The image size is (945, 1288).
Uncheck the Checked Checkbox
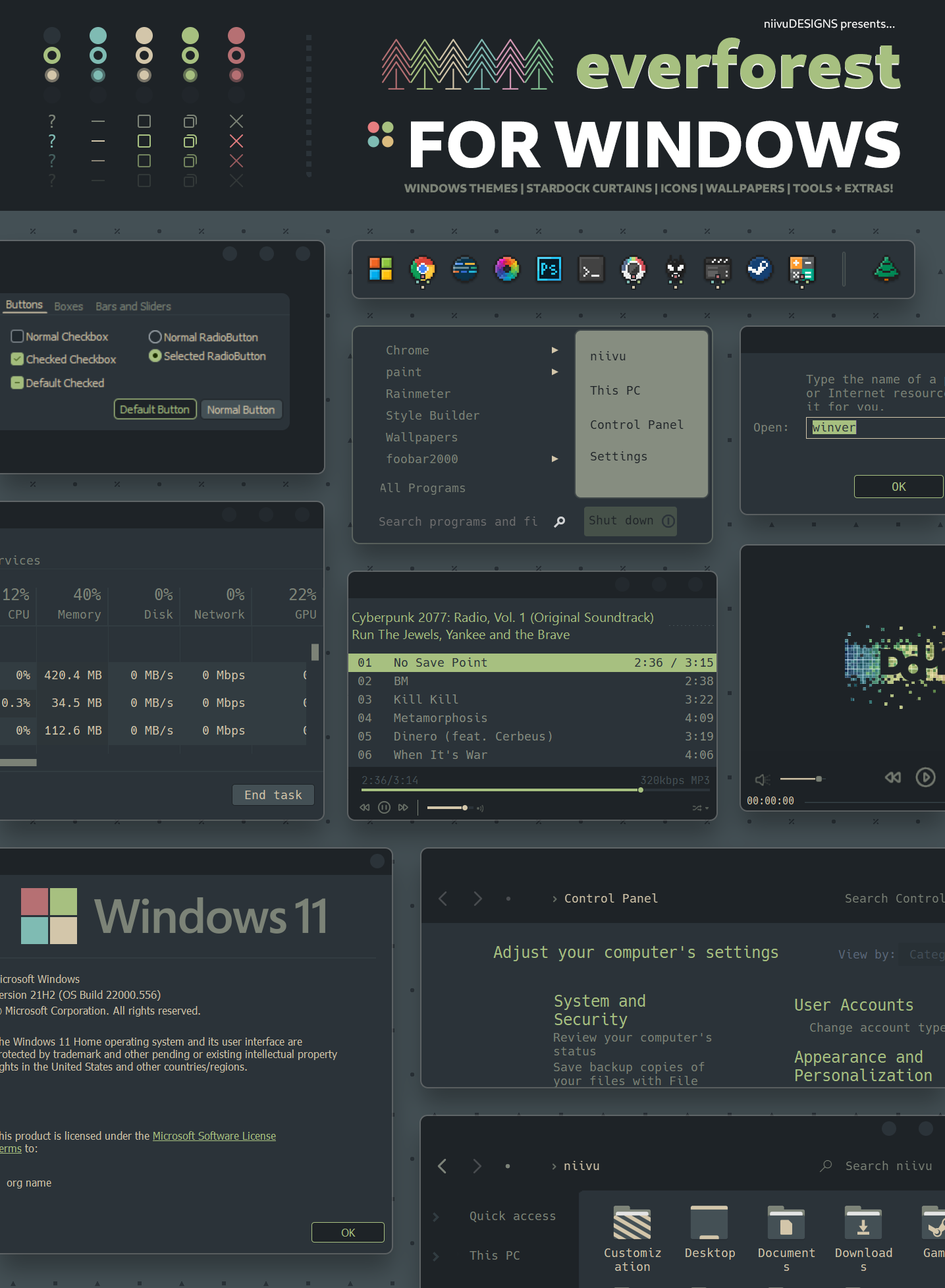pyautogui.click(x=17, y=359)
